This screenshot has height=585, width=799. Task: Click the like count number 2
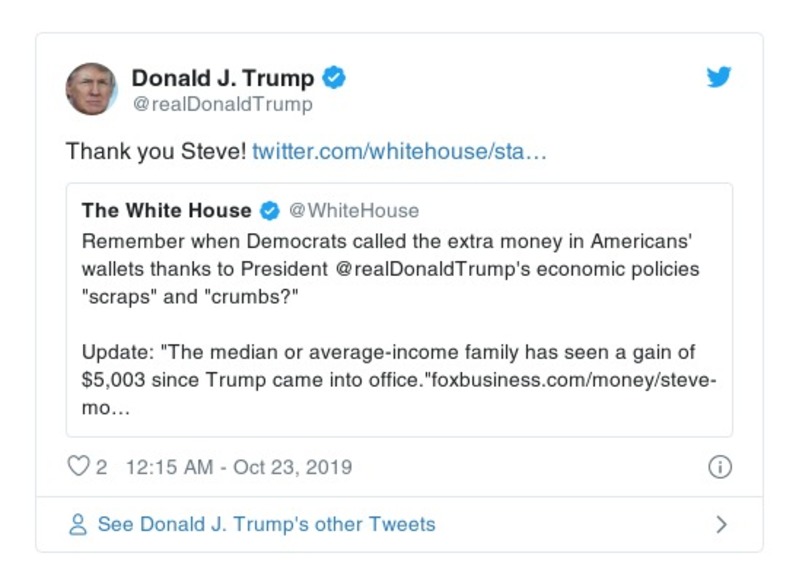click(x=101, y=467)
